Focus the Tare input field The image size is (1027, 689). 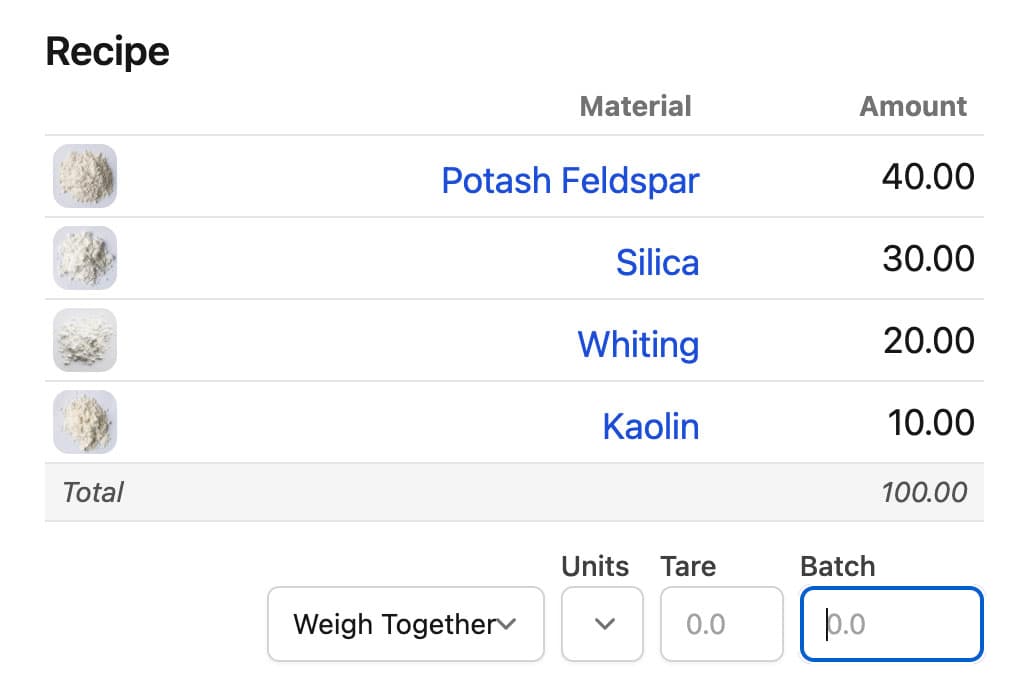(722, 625)
